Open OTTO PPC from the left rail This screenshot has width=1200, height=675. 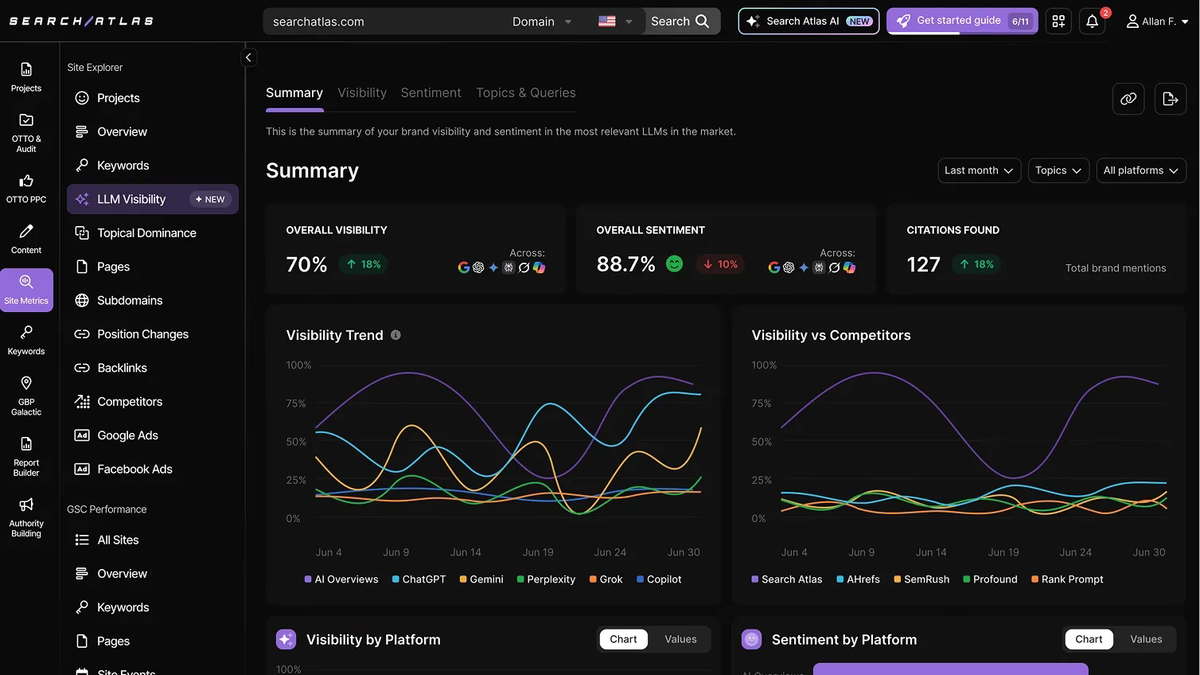click(x=26, y=188)
